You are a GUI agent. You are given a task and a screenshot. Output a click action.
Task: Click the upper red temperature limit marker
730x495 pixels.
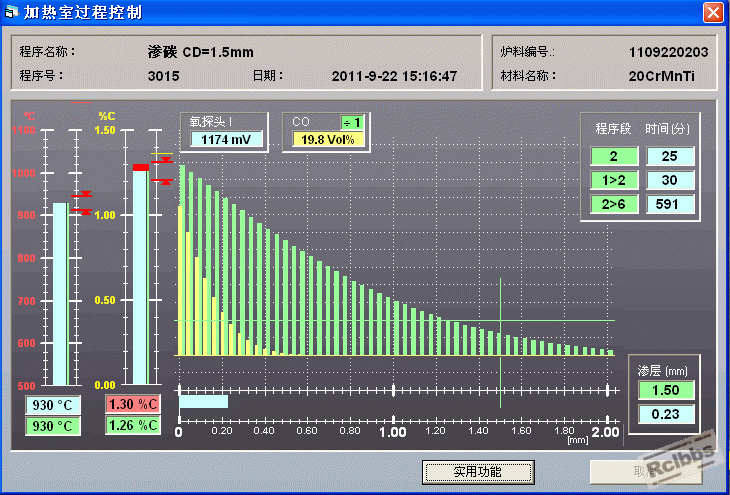81,194
